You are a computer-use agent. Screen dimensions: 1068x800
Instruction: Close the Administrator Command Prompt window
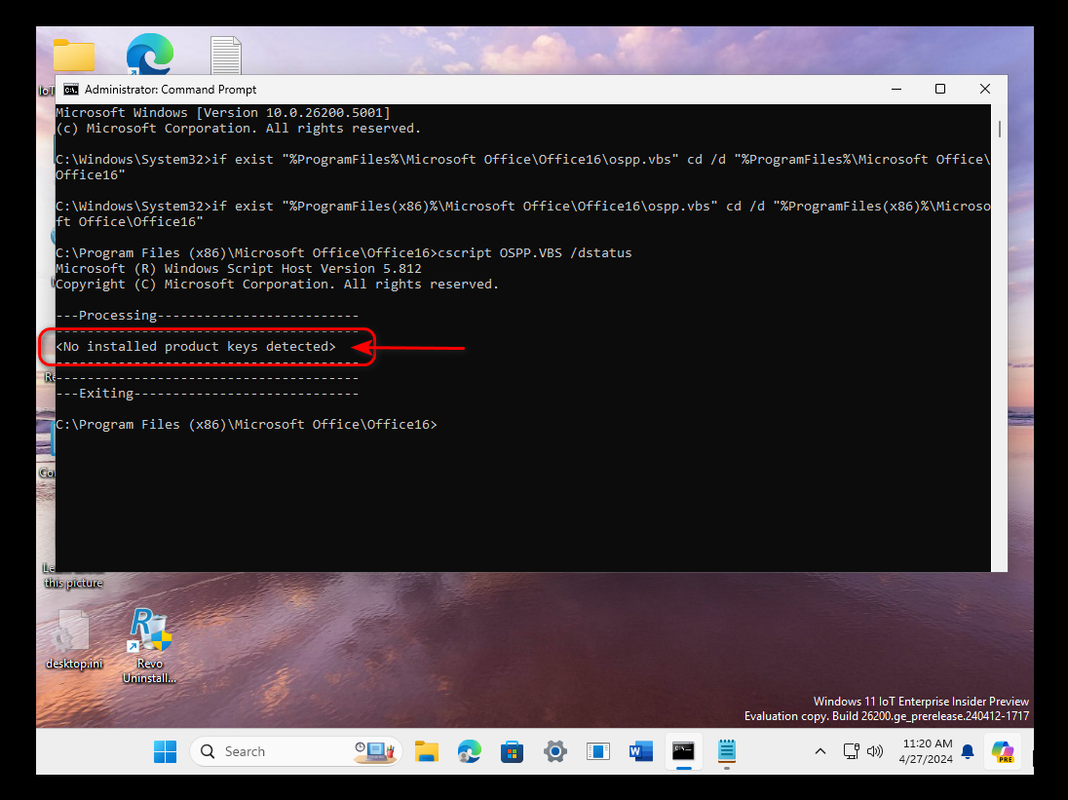click(985, 89)
